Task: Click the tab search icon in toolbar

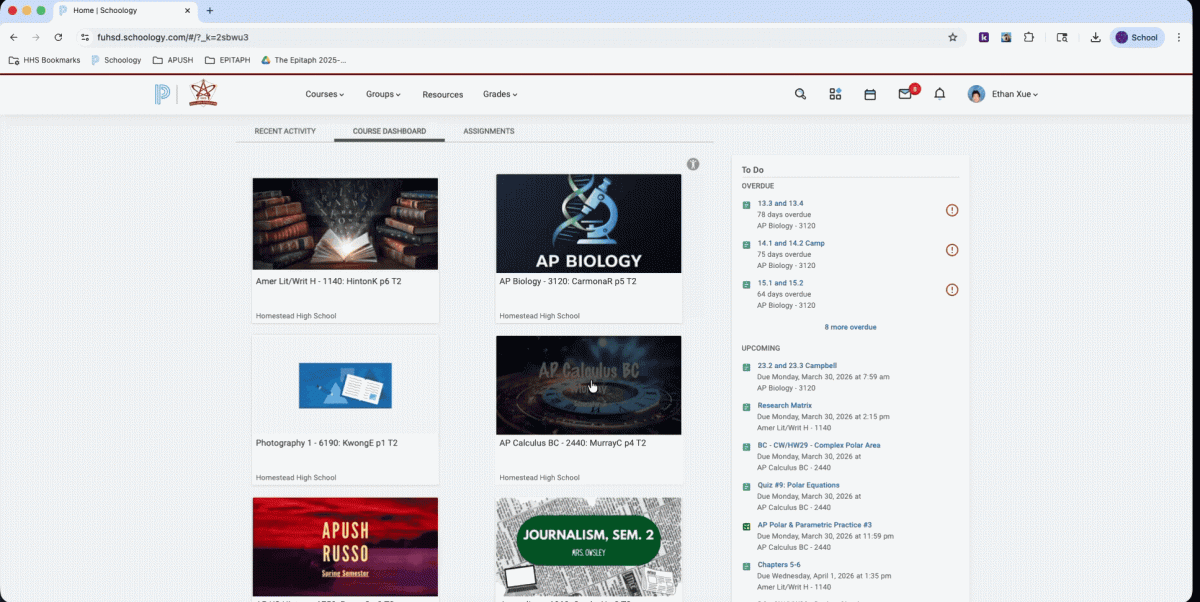Action: tap(1062, 37)
